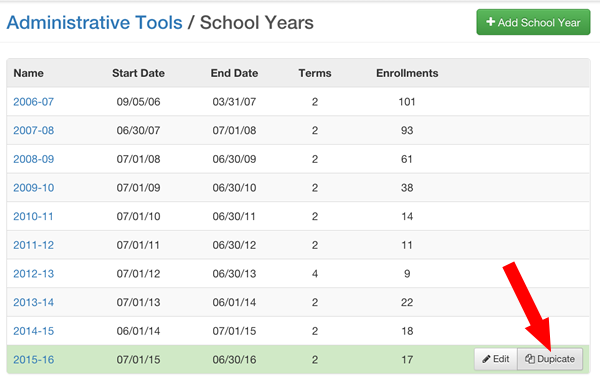Click the Edit button for 2015-16

496,359
